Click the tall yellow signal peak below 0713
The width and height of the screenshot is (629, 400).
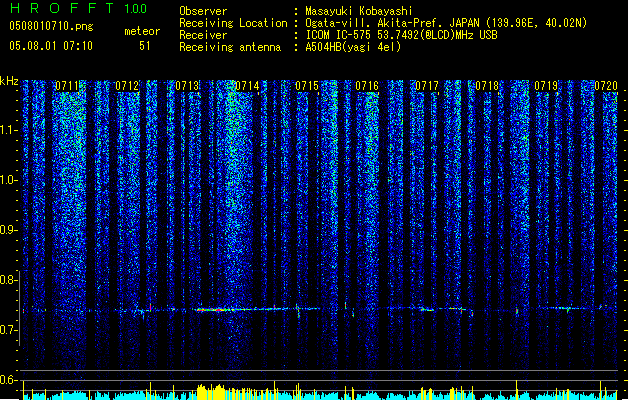209,392
